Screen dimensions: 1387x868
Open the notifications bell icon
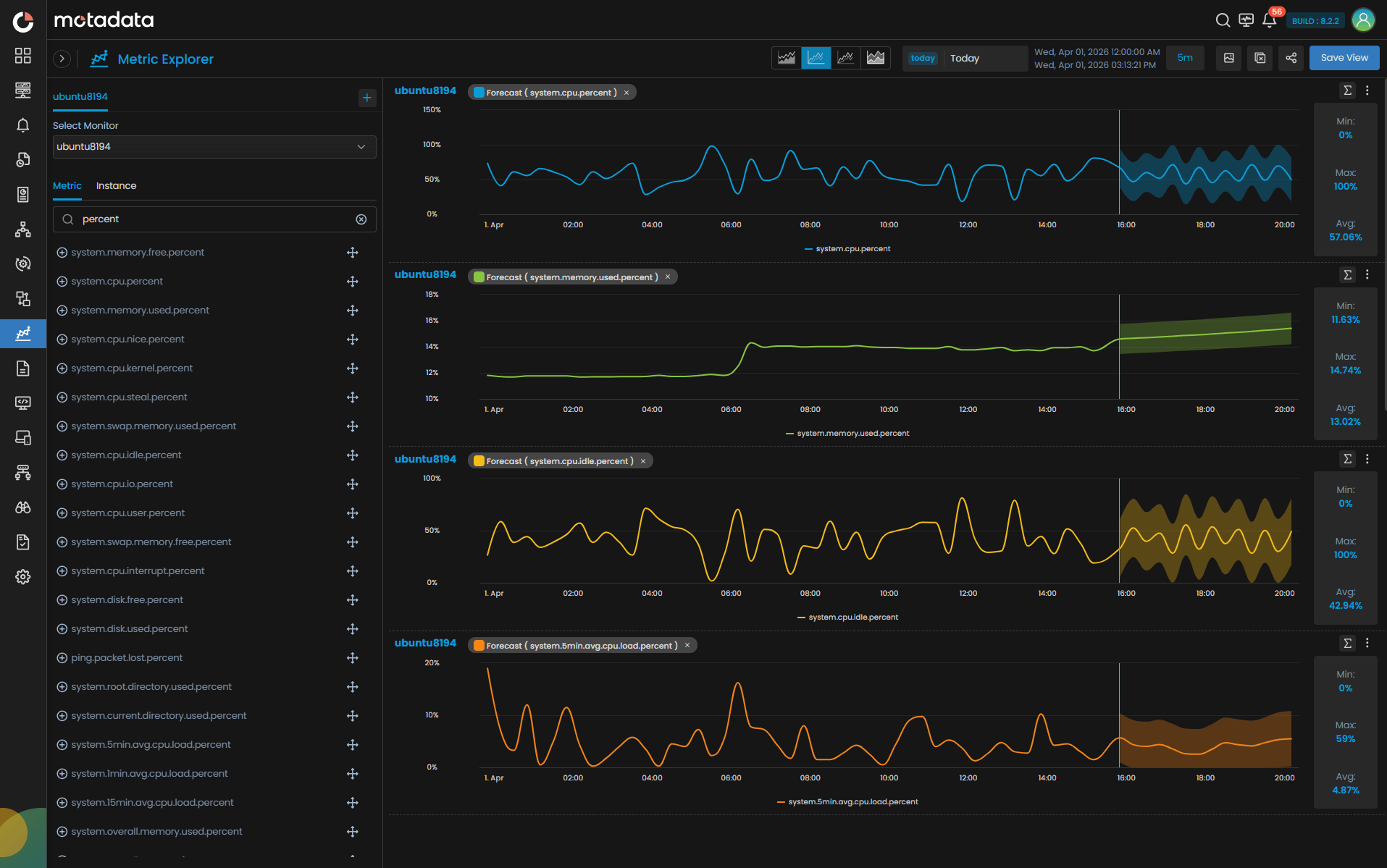click(x=1270, y=20)
